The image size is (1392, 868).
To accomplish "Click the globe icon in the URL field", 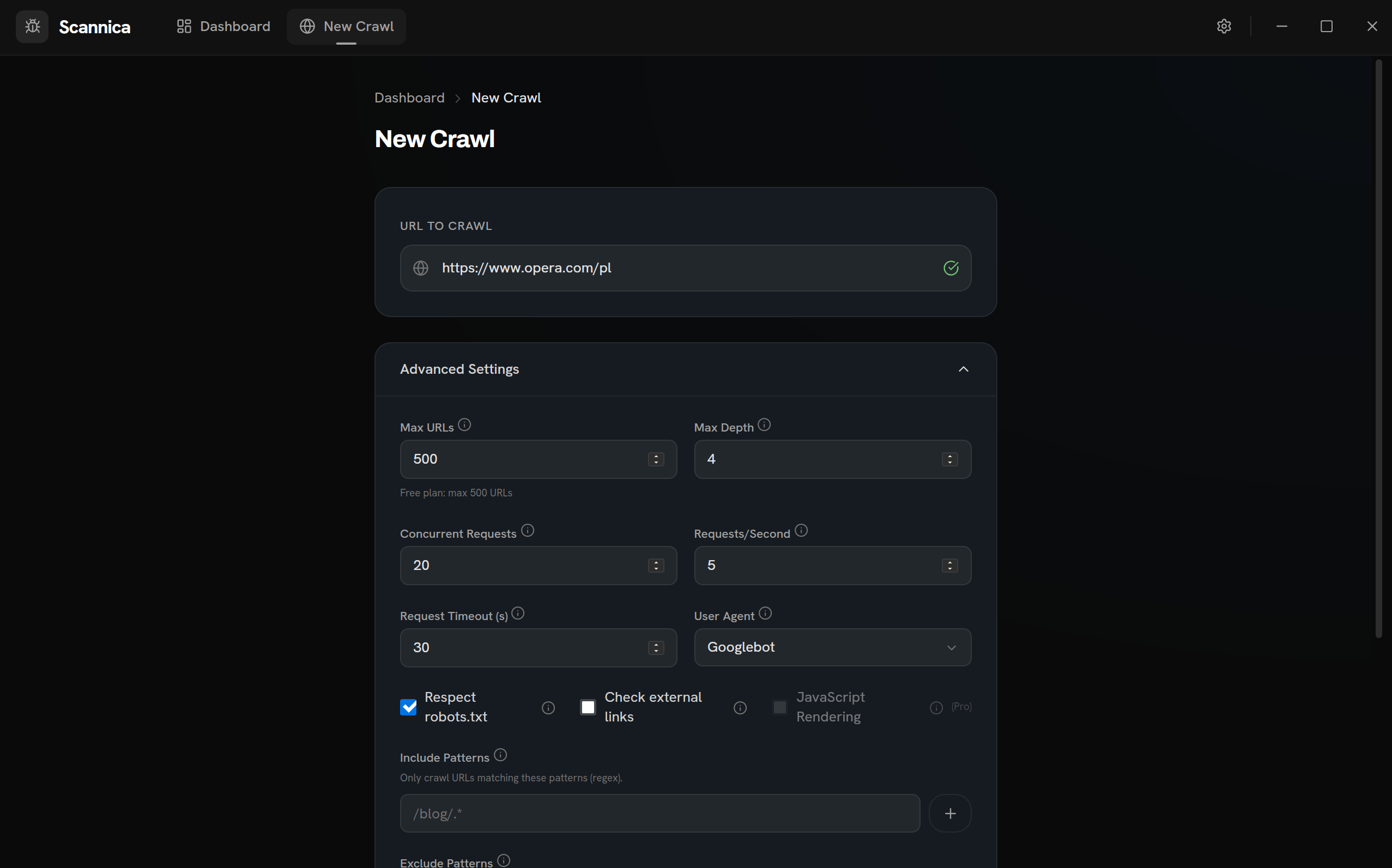I will click(x=420, y=268).
